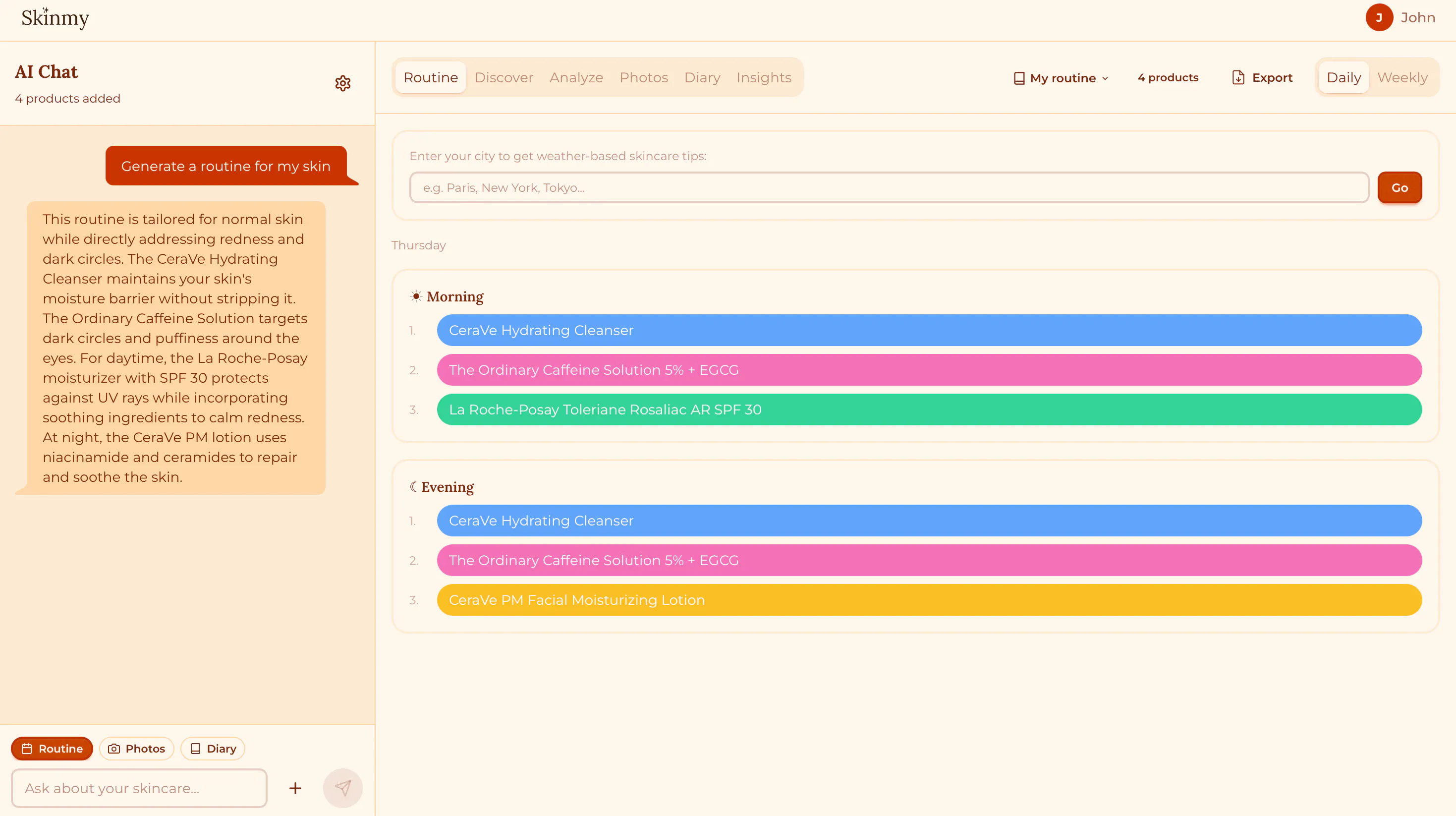Open the Discover tab
1456x816 pixels.
point(504,77)
